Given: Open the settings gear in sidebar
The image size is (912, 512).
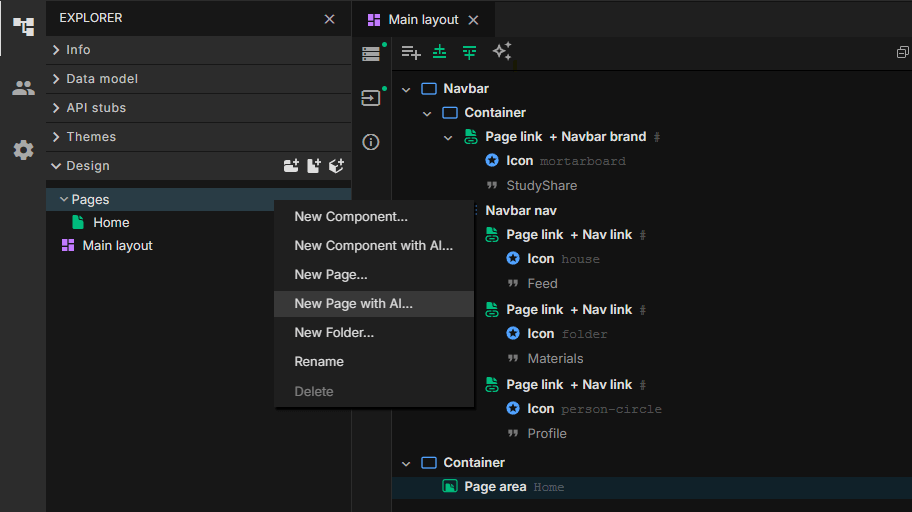Looking at the screenshot, I should coord(23,150).
